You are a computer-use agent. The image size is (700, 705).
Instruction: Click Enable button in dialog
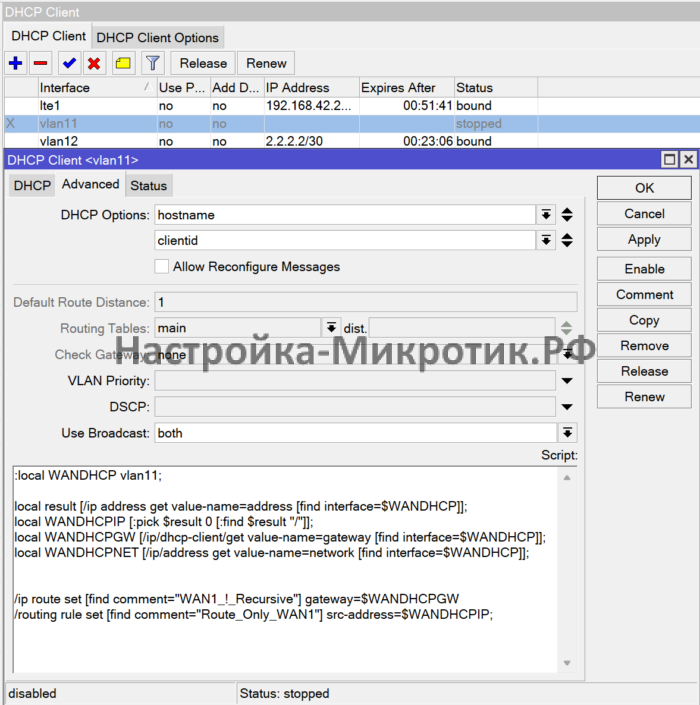click(644, 269)
